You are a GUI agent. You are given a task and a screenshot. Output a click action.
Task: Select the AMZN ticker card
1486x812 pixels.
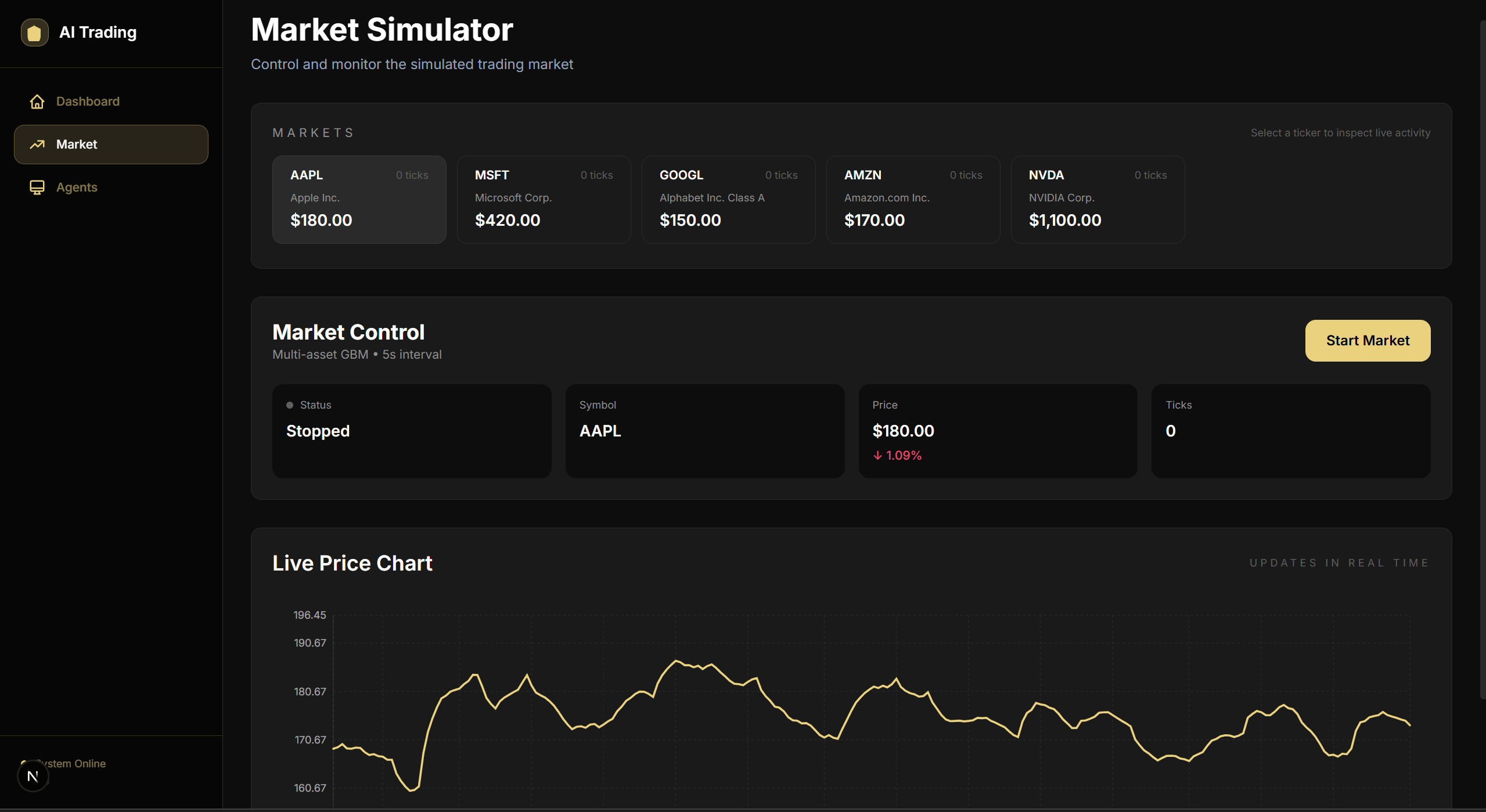coord(913,199)
